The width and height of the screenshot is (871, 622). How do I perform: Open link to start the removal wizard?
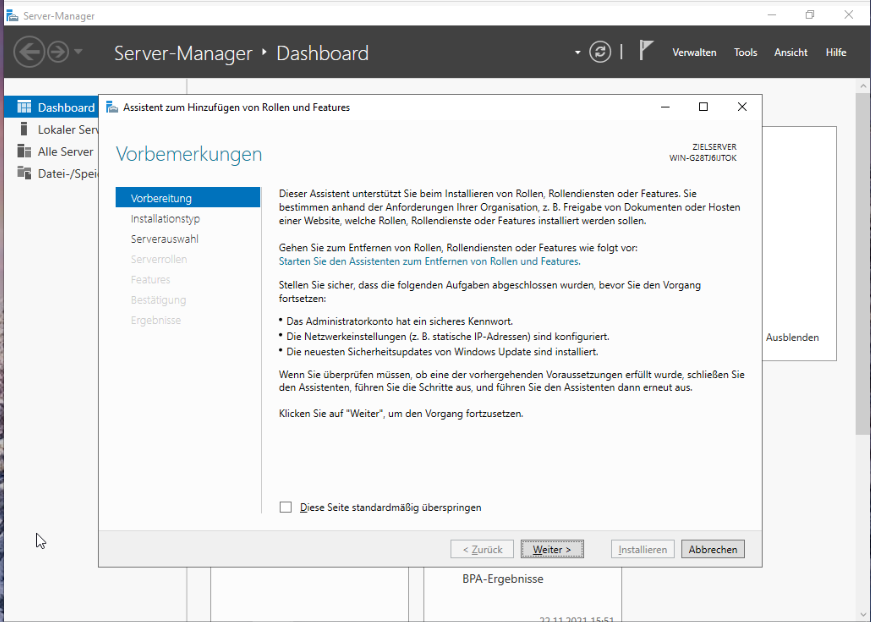click(x=429, y=261)
